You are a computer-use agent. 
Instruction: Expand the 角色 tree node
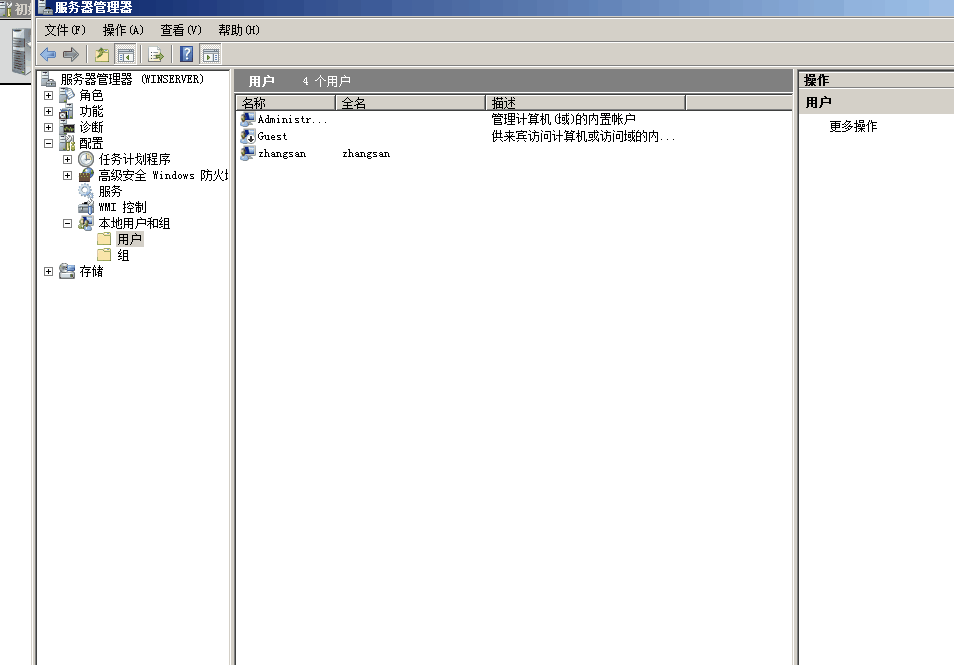point(49,96)
